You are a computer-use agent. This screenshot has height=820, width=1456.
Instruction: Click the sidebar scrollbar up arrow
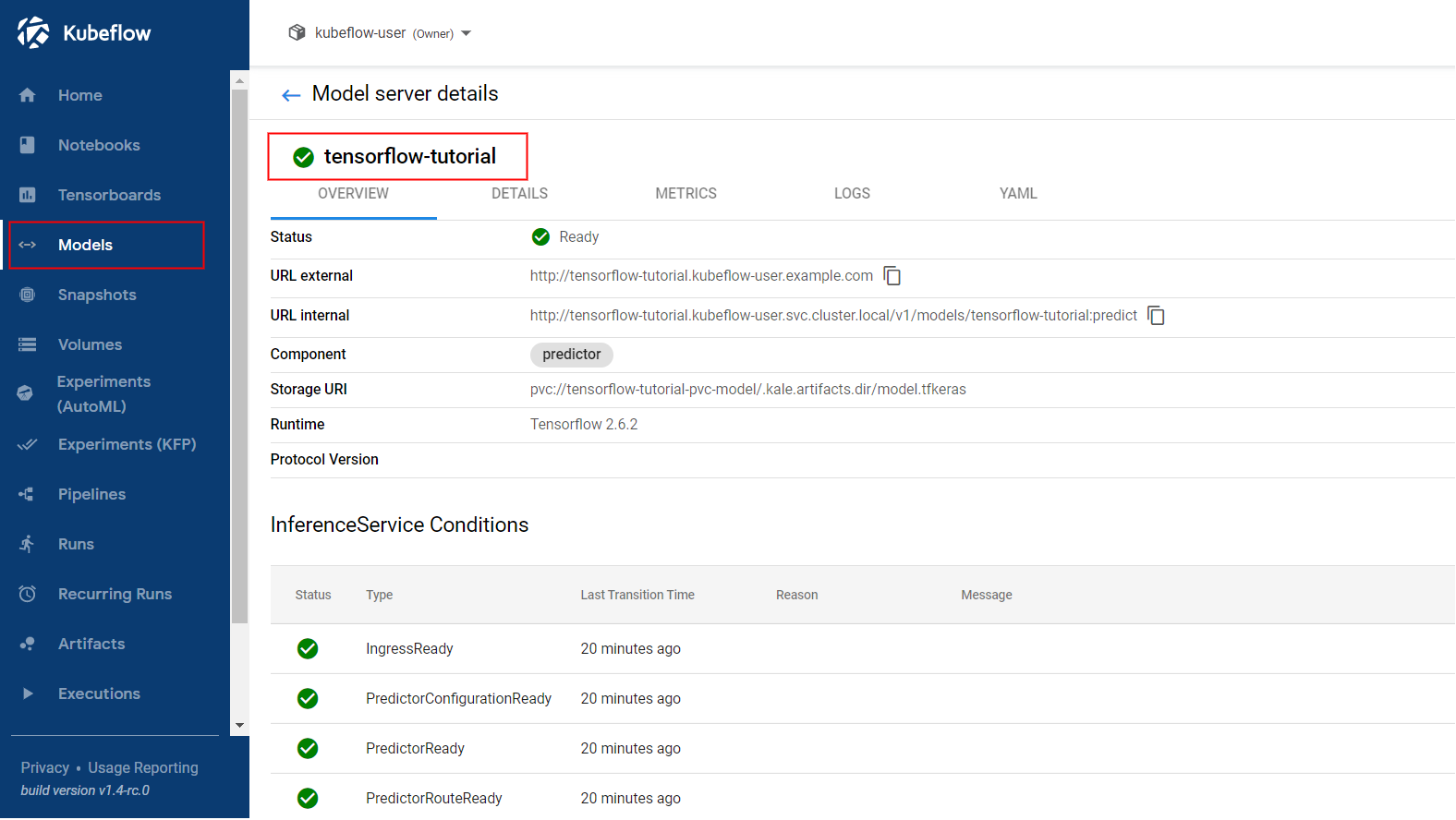click(240, 80)
